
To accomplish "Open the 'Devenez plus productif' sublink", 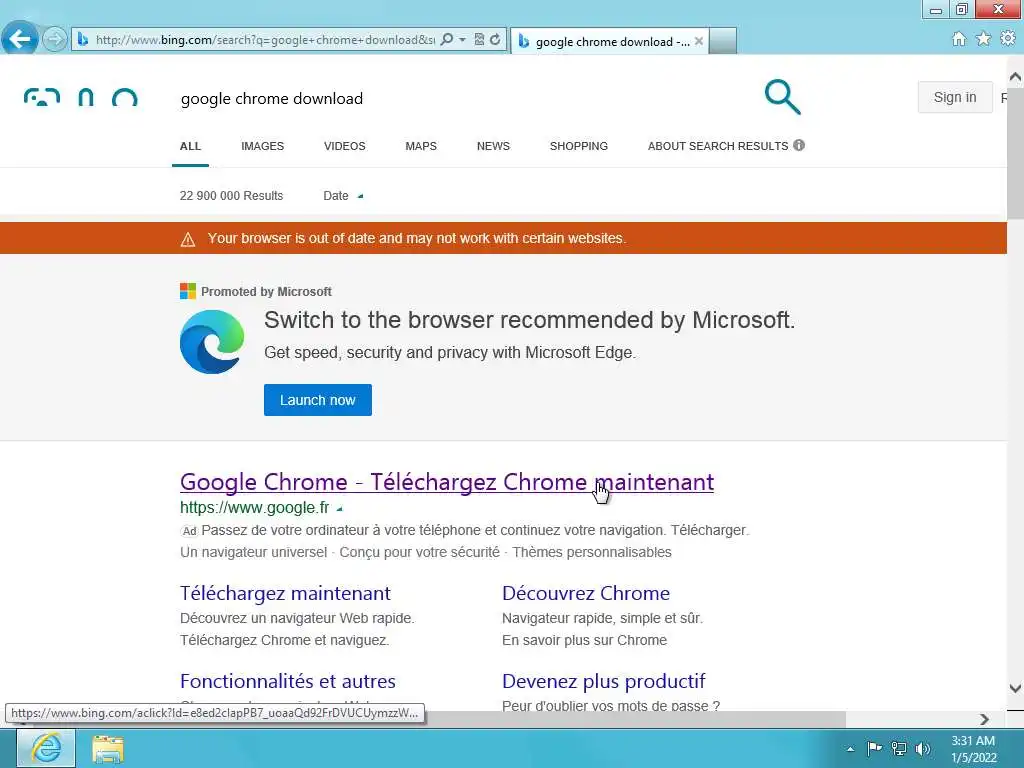I will 603,681.
